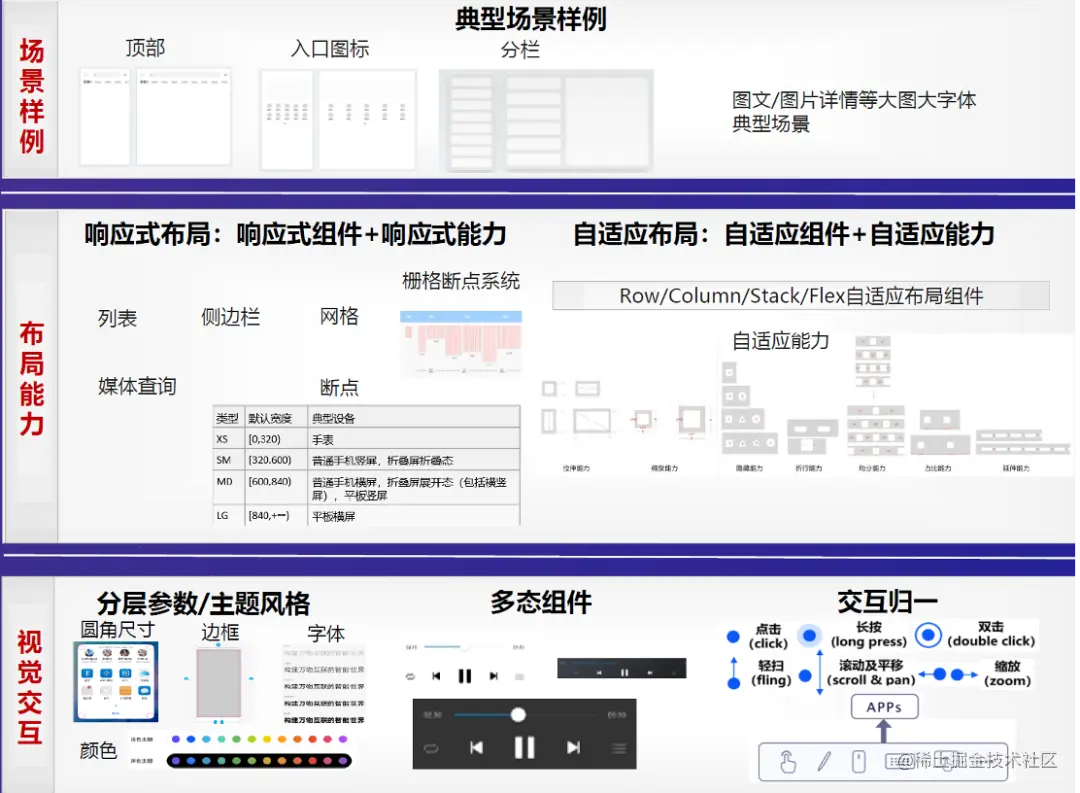Click the '侧边栏' label

pos(231,317)
